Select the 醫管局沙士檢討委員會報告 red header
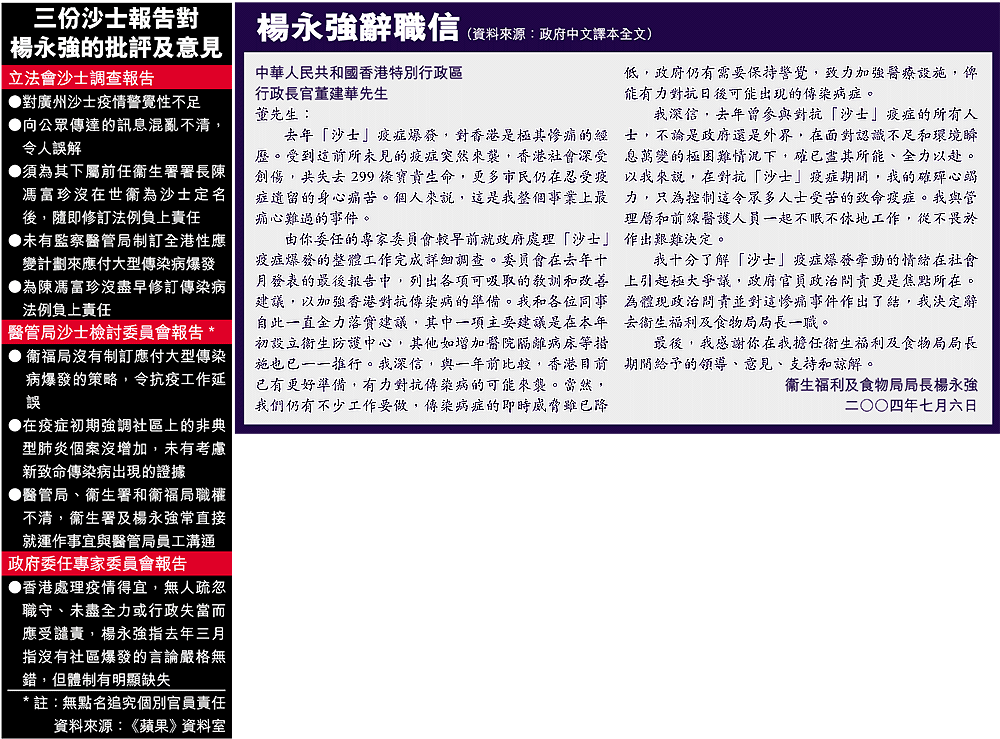The height and width of the screenshot is (739, 1000). point(111,332)
